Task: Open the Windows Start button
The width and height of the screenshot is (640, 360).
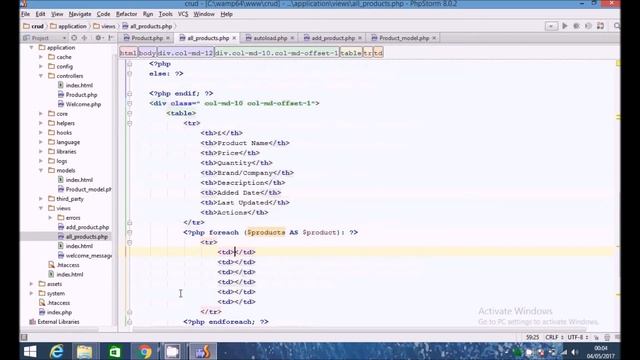Action: 30,351
